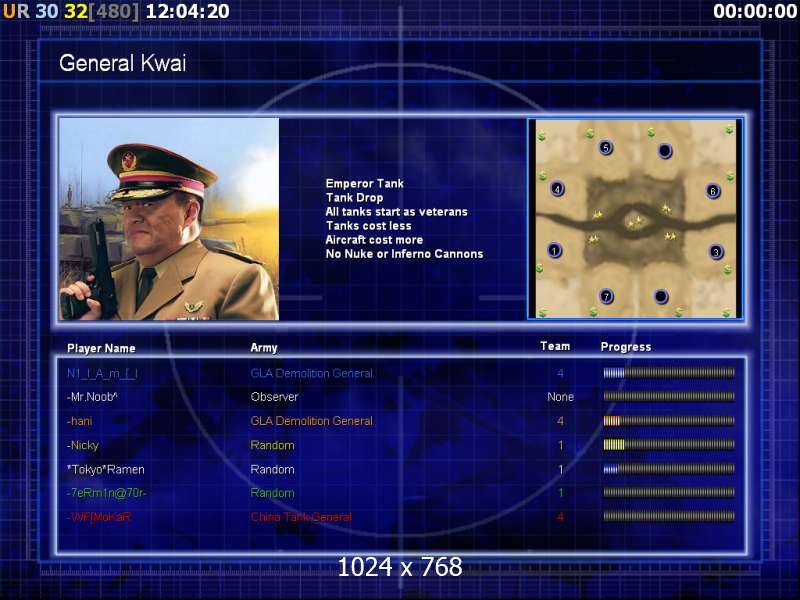
Task: Click -7eRm1n@70r-'s Random army entry
Action: click(272, 493)
